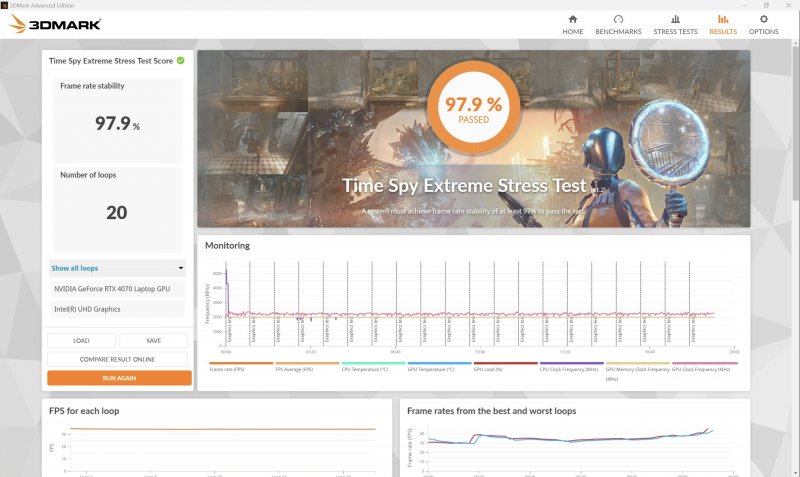The height and width of the screenshot is (477, 800).
Task: Click the green passed checkmark icon
Action: (x=180, y=61)
